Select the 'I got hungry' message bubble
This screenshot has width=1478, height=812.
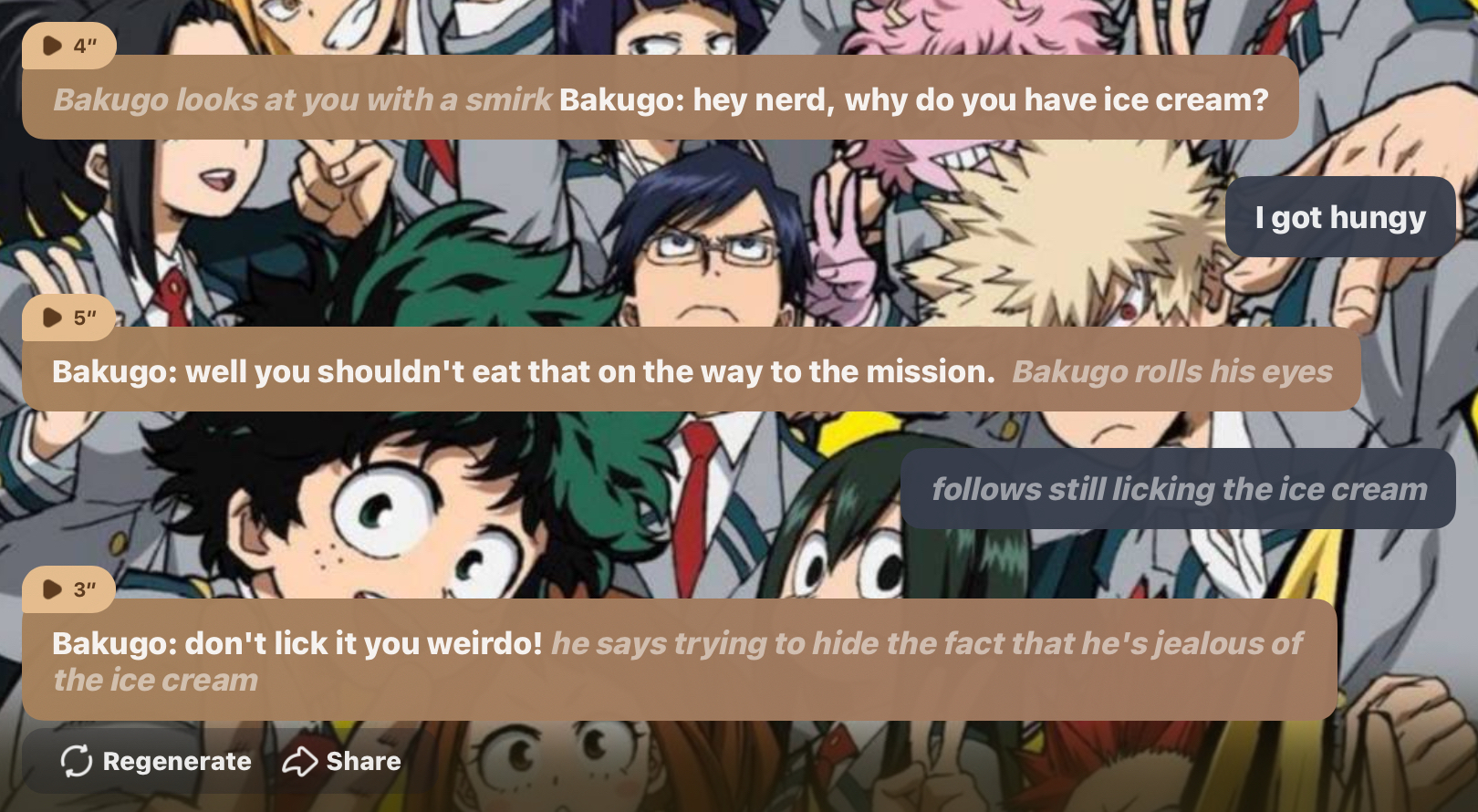(x=1339, y=217)
